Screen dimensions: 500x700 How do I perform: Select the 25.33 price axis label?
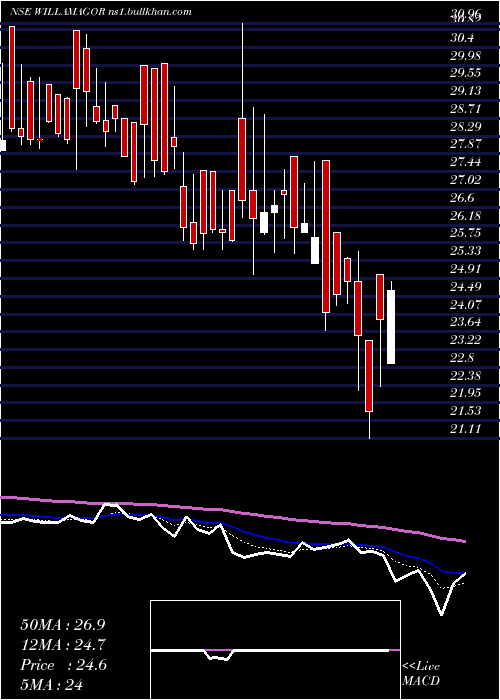pyautogui.click(x=466, y=251)
